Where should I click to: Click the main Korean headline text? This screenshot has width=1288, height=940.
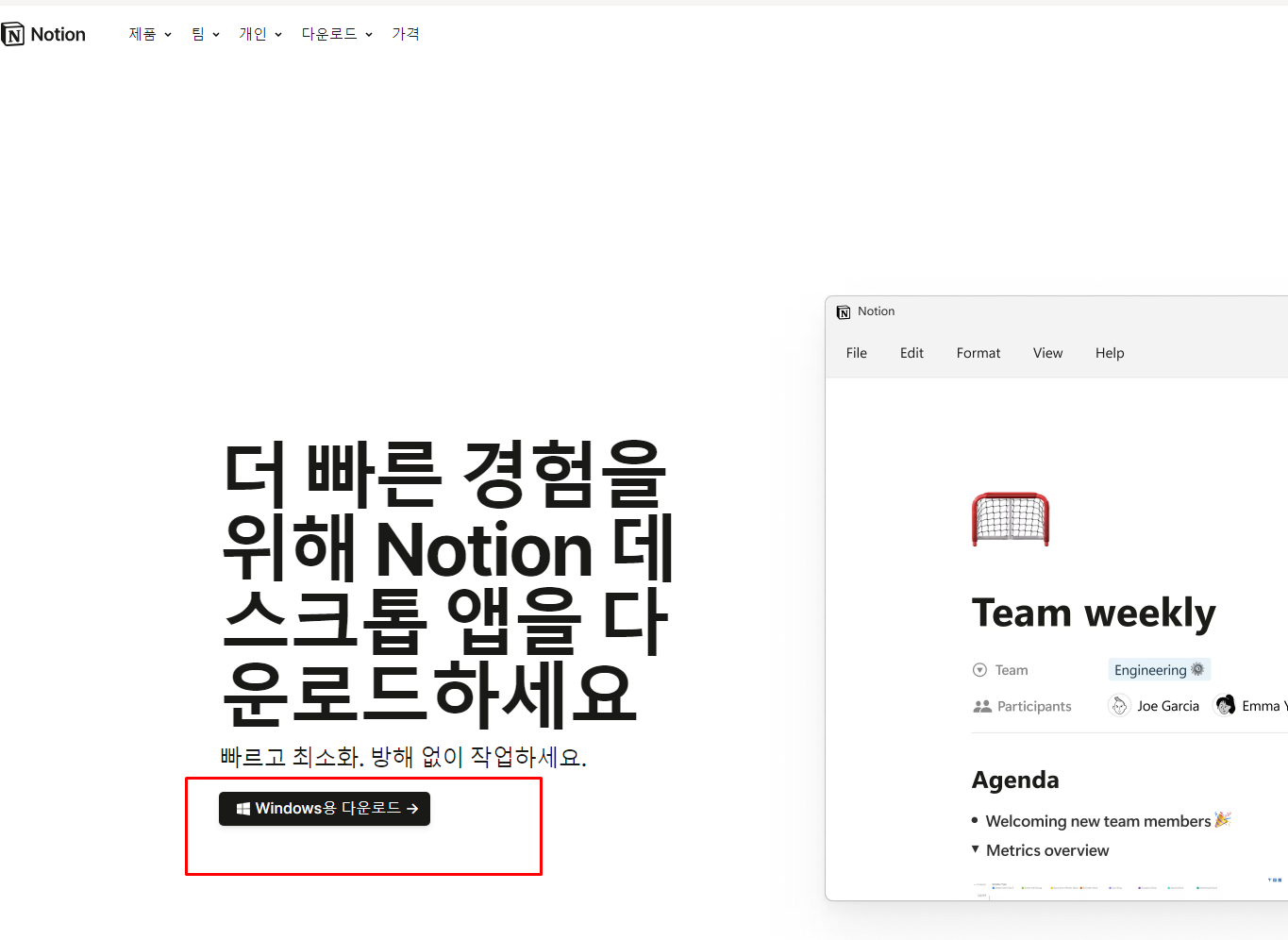448,582
